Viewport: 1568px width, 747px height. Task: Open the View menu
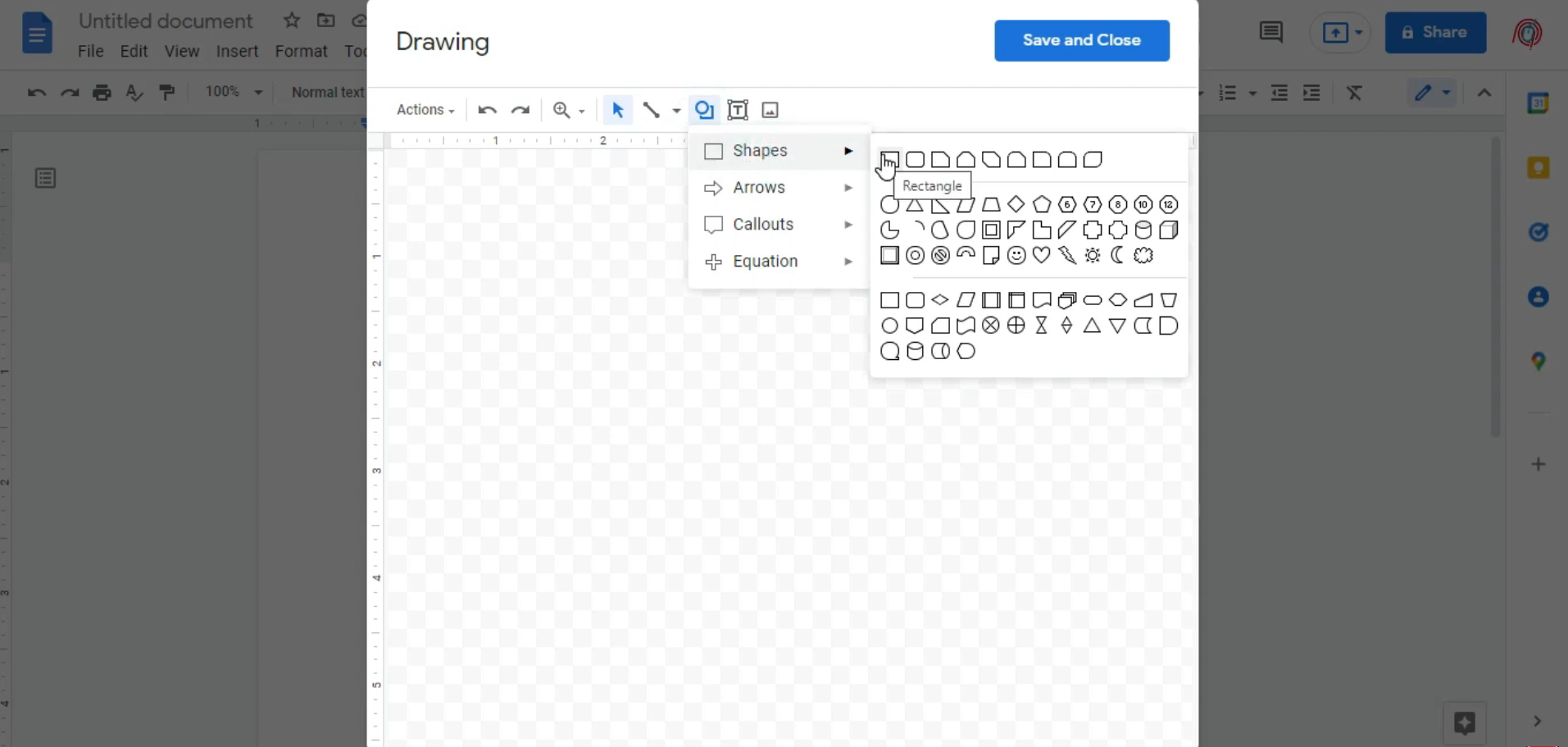point(182,51)
